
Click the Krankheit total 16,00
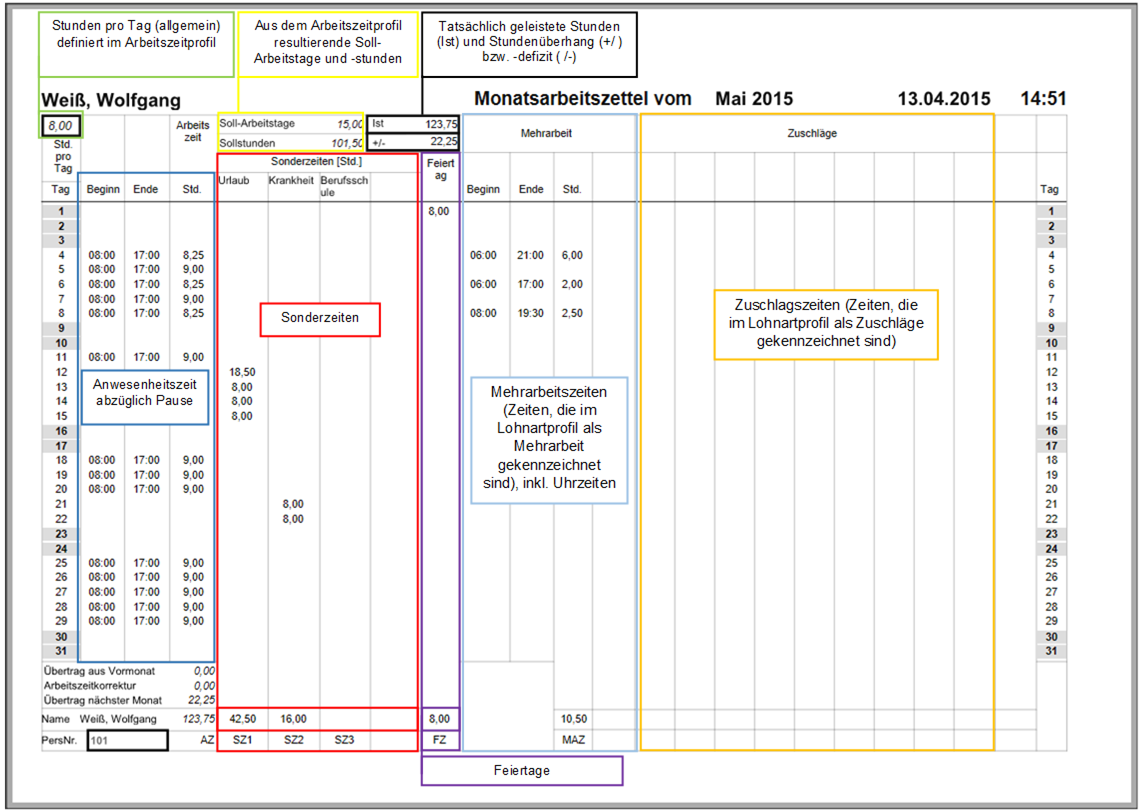(292, 718)
